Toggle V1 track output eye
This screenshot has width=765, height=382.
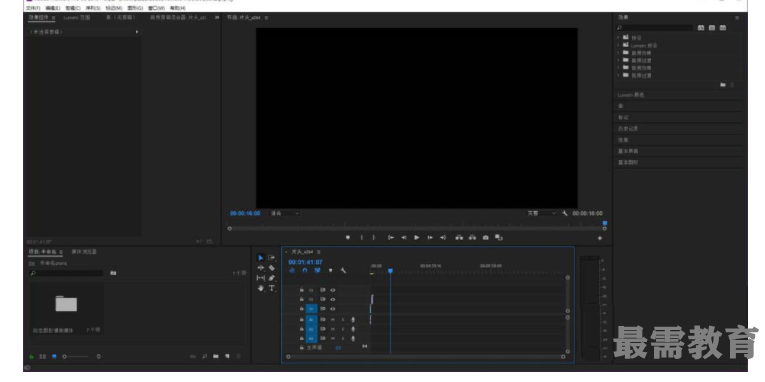coord(333,309)
